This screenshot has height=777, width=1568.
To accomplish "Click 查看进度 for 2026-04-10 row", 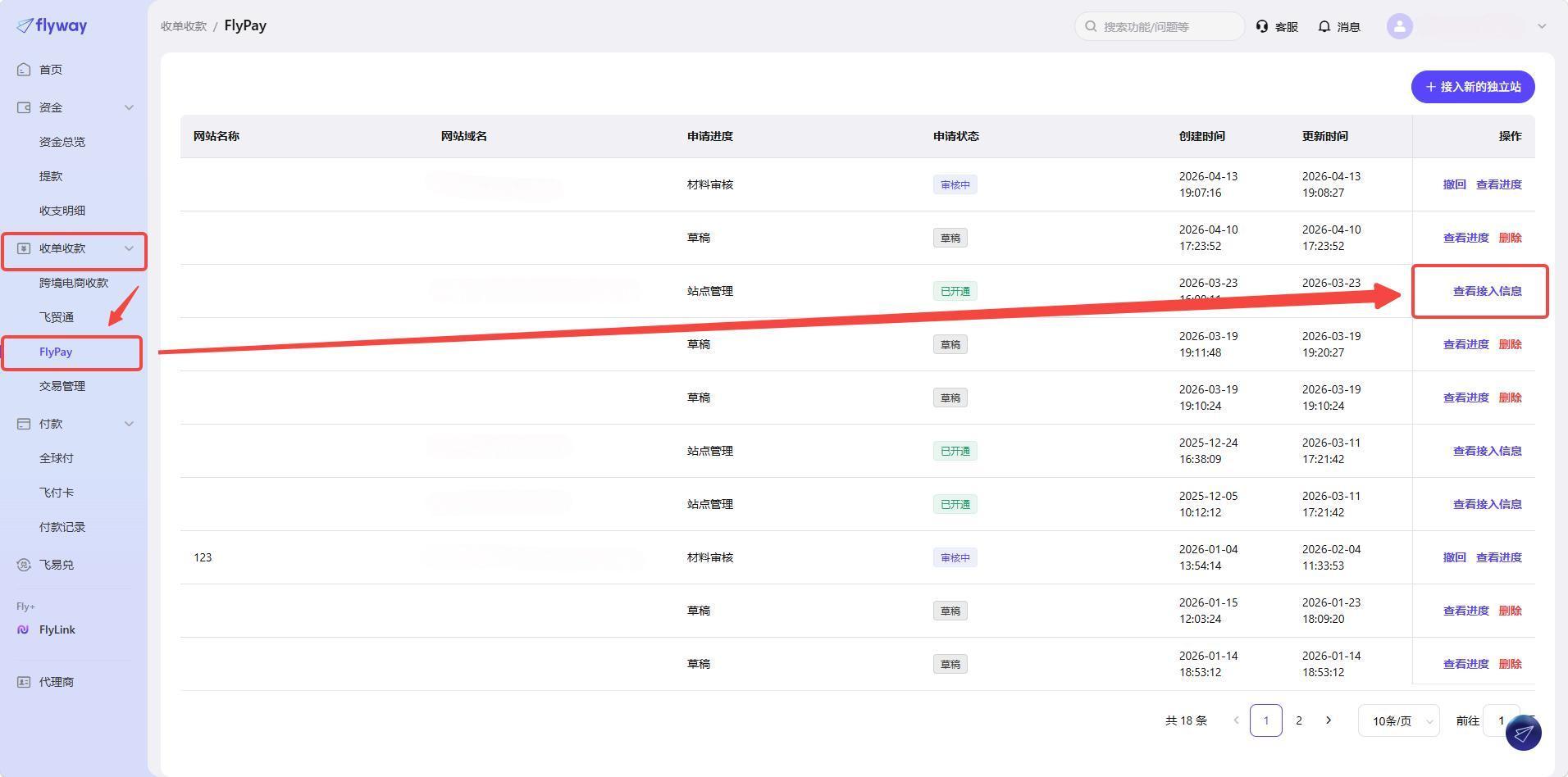I will [1466, 238].
